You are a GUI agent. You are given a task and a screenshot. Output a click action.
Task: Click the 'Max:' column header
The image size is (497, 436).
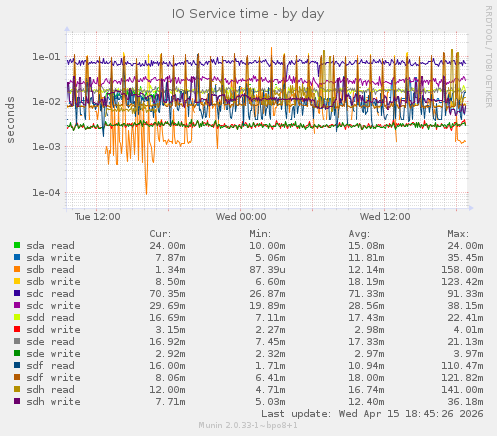(458, 234)
